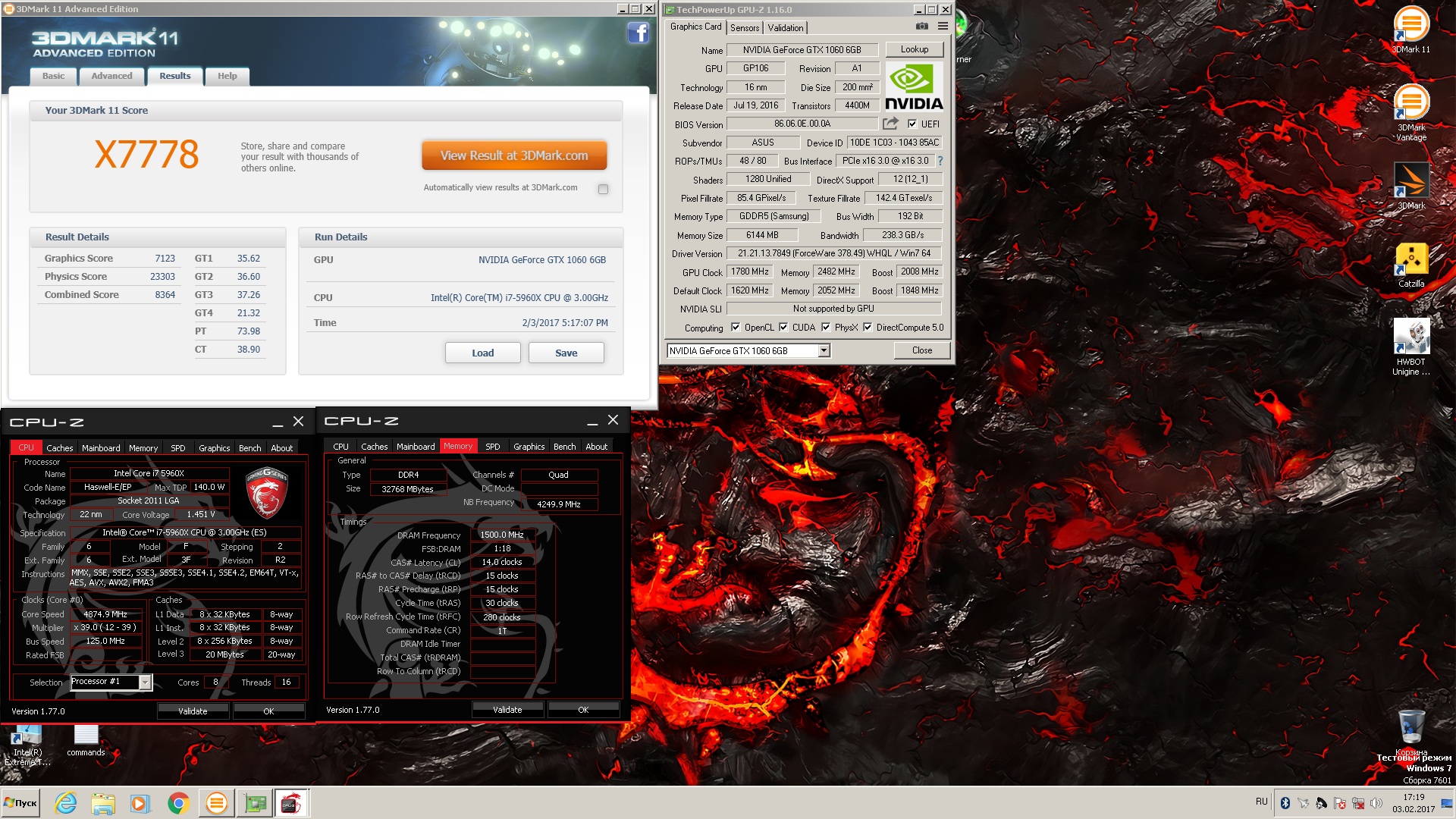
Task: Open Mainboard tab in left CPU-Z window
Action: 101,448
